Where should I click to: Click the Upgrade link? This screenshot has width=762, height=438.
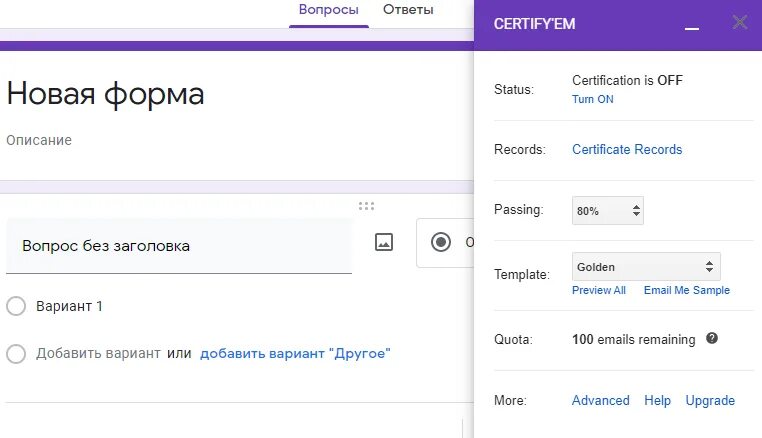(710, 401)
